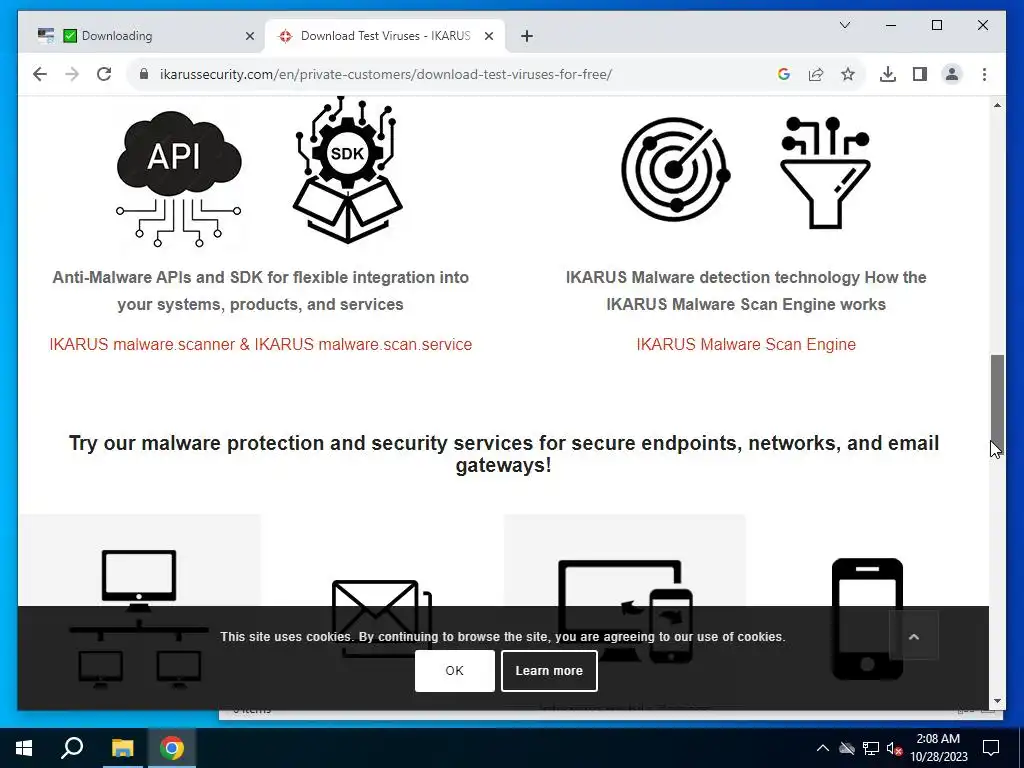Click the smartphone icon
The image size is (1024, 768).
click(x=867, y=618)
